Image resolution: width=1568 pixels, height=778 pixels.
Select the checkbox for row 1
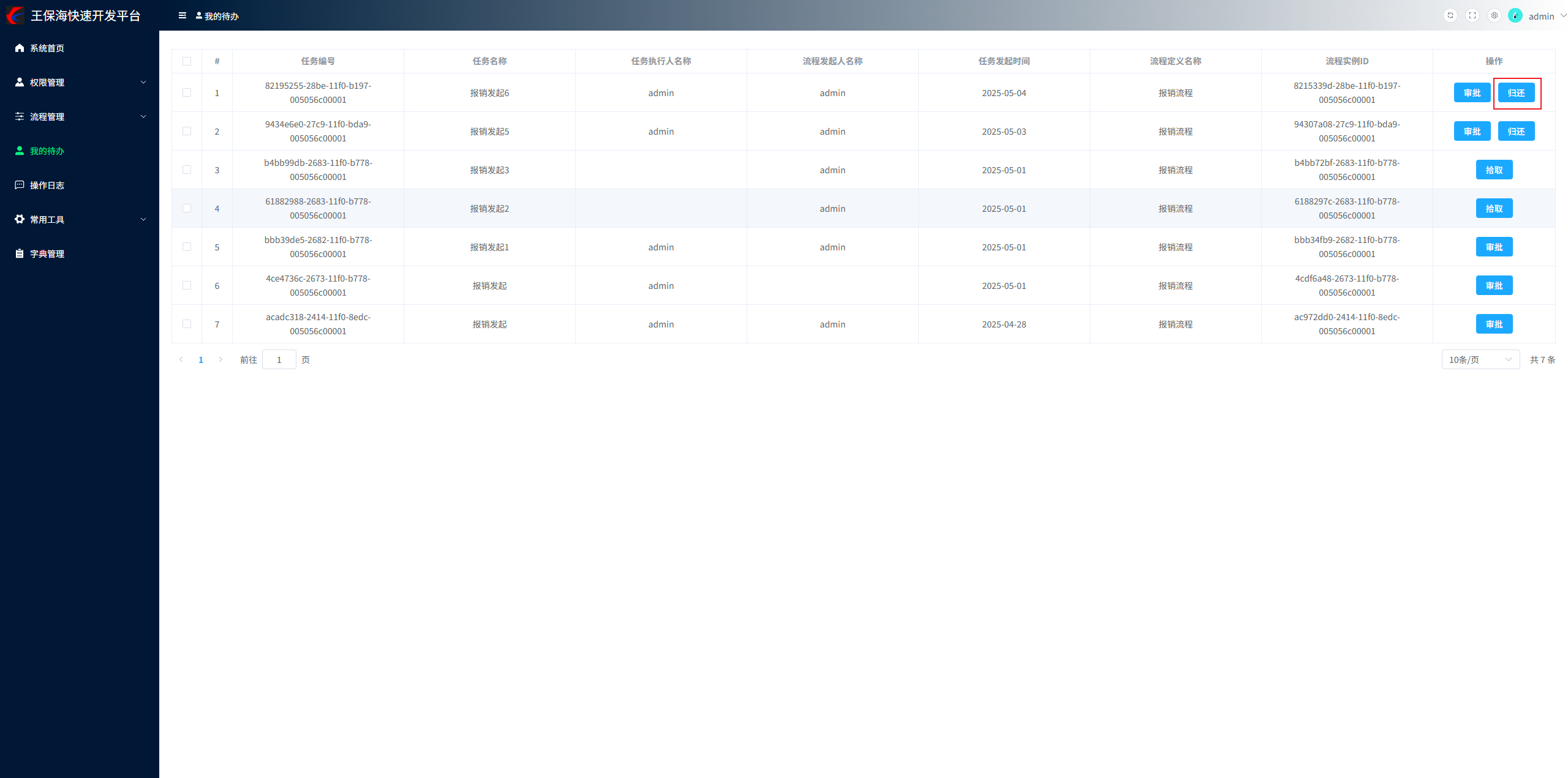click(187, 92)
